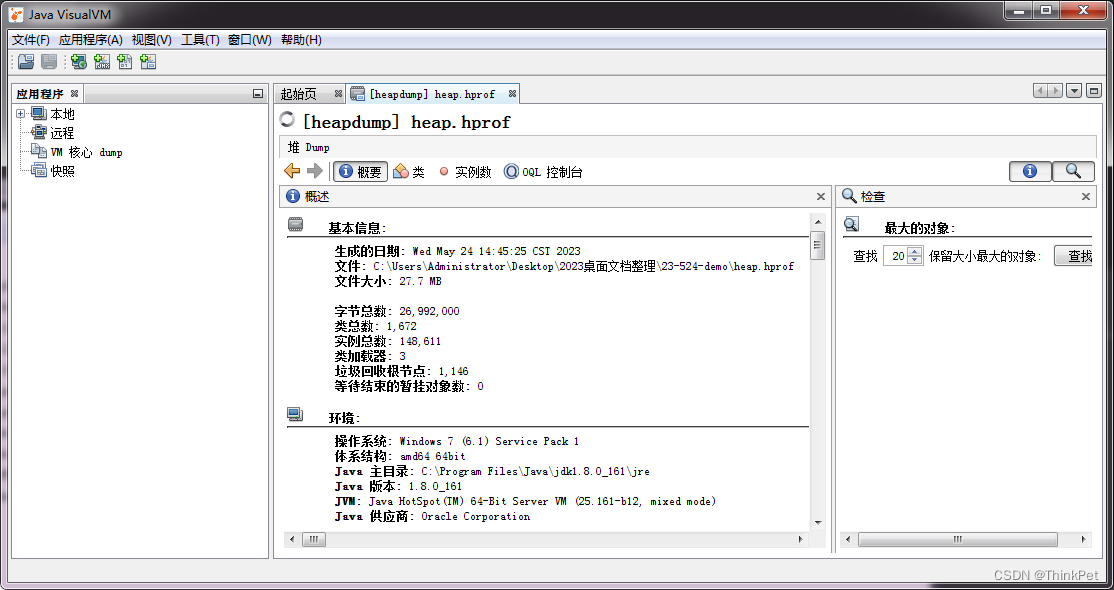
Task: Increase the object count spinner
Action: 914,251
